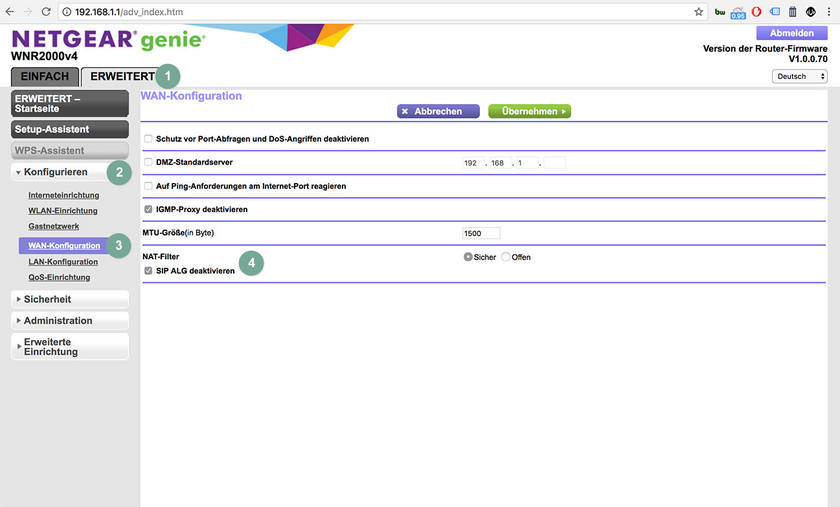Switch to the EINFACH tab
The height and width of the screenshot is (507, 840).
45,77
